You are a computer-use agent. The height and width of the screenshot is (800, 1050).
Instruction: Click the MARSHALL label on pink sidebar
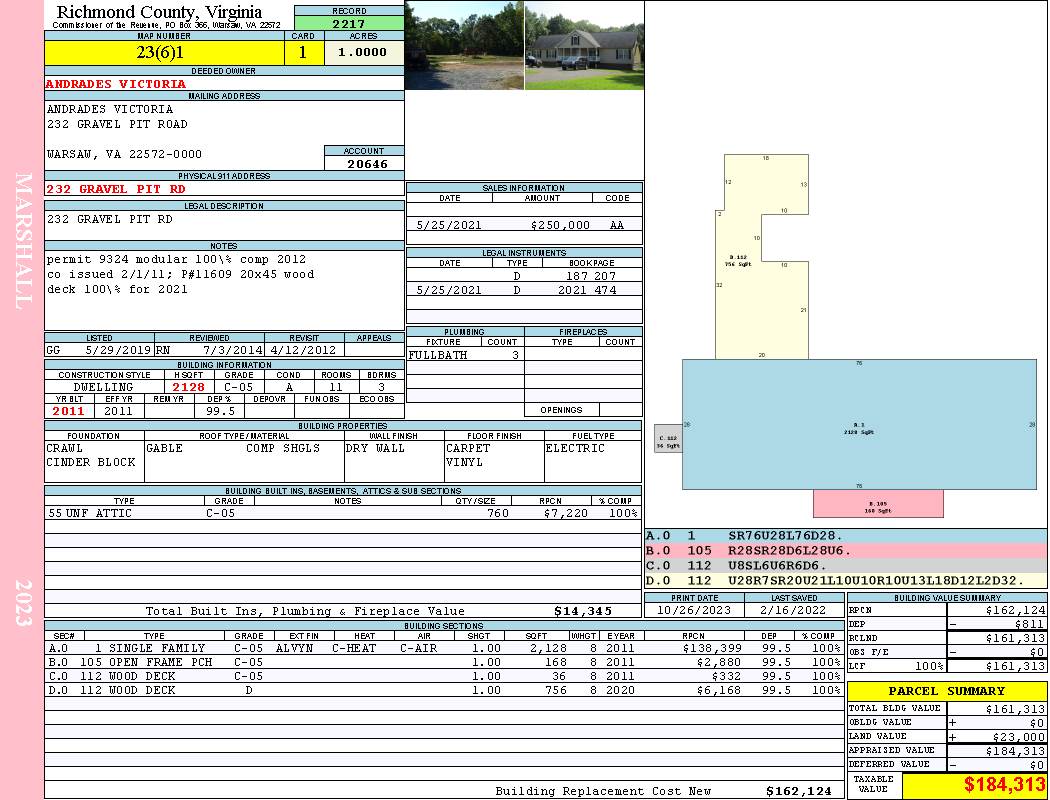coord(24,240)
